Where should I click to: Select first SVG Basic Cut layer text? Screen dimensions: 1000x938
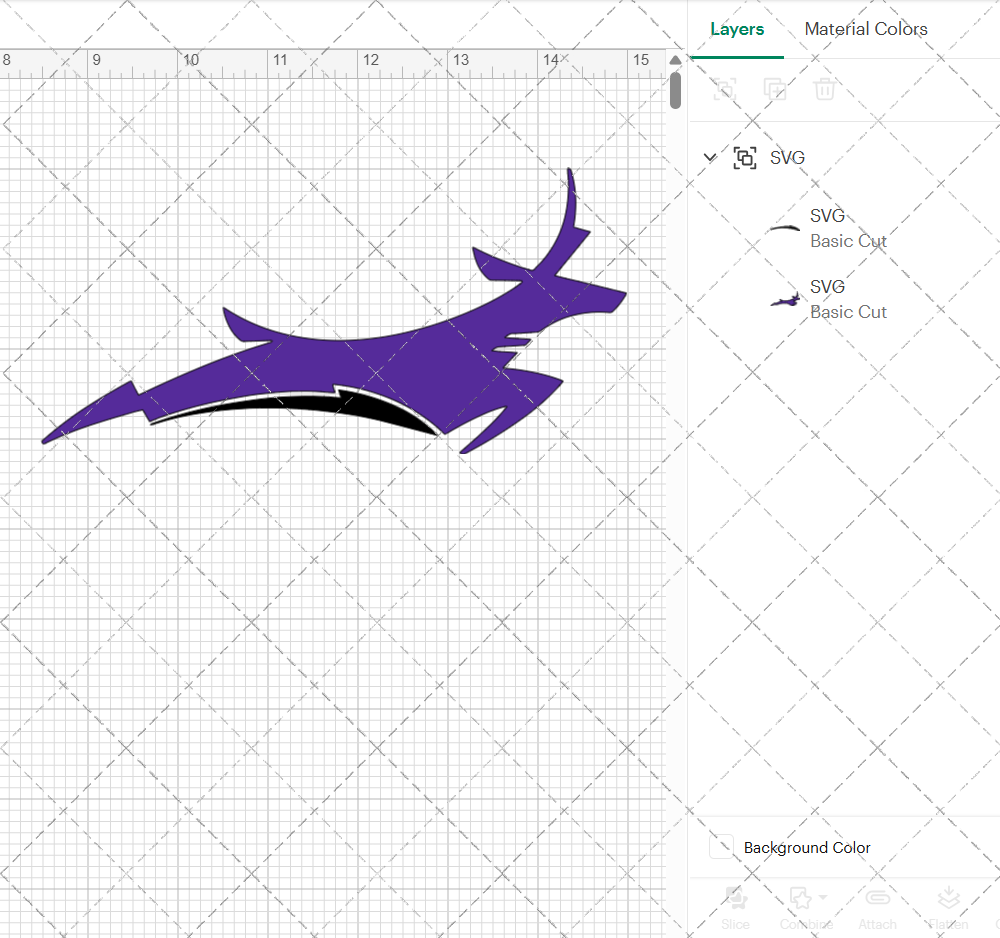click(x=848, y=228)
